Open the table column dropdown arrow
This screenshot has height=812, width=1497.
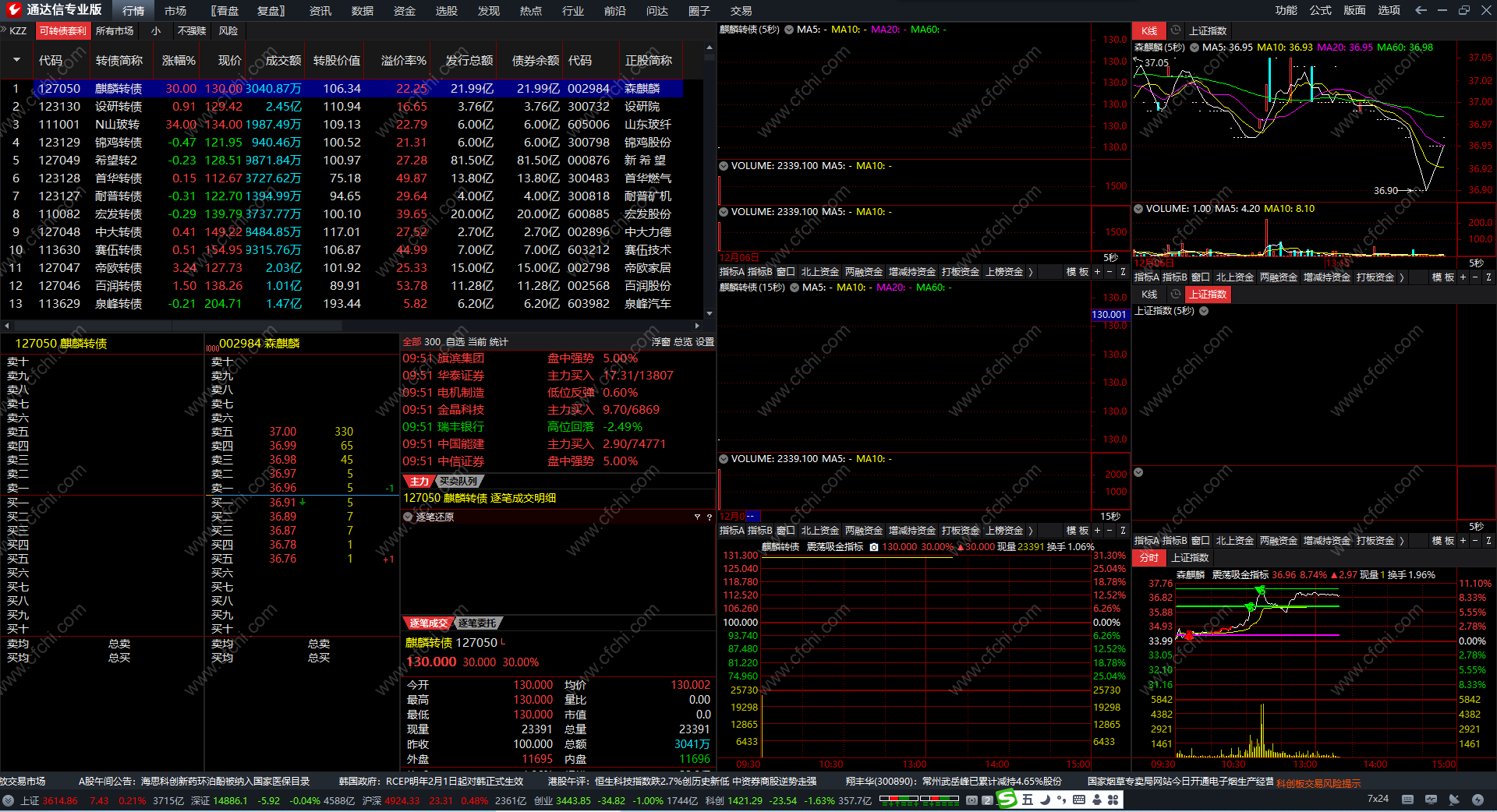click(16, 60)
